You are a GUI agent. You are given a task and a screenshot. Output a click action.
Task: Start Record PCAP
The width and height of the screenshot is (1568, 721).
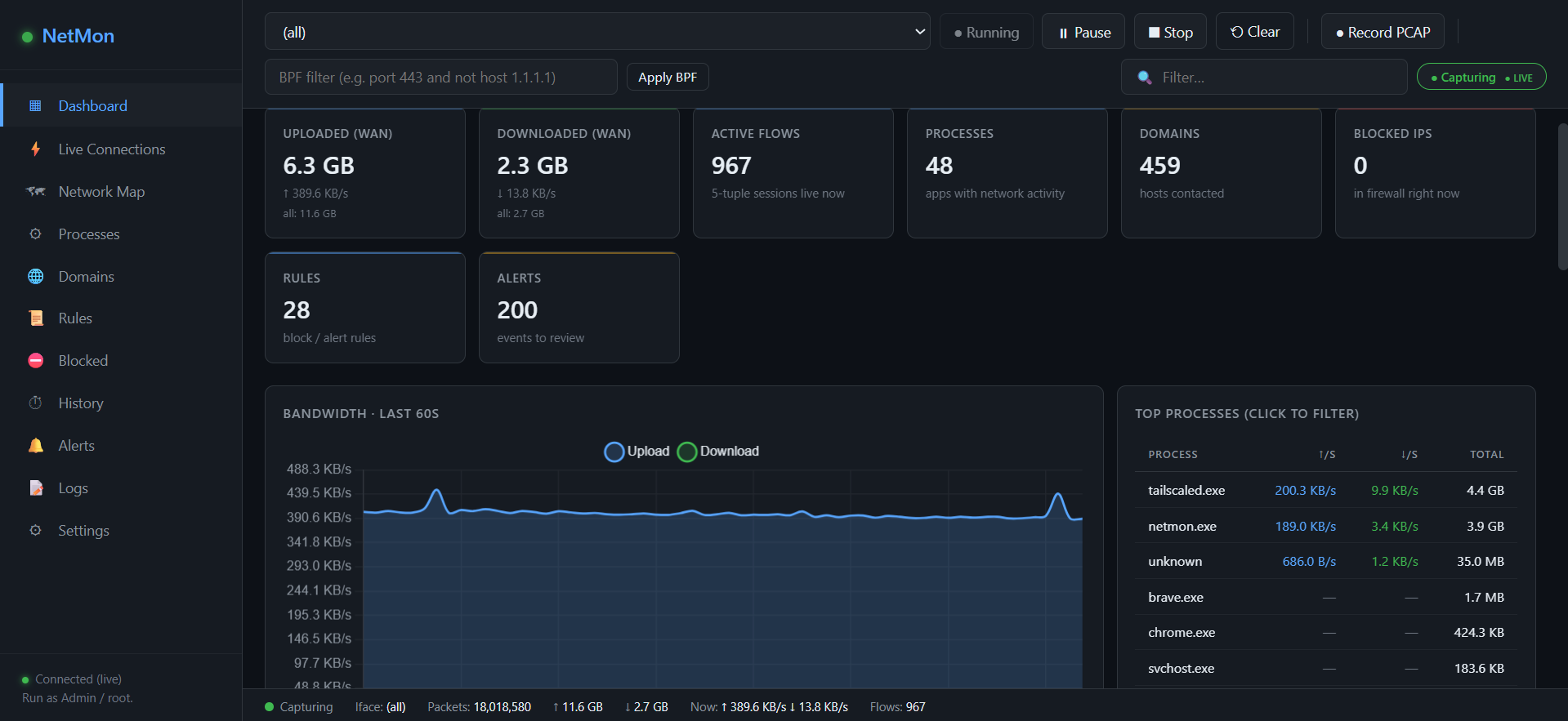[x=1383, y=32]
